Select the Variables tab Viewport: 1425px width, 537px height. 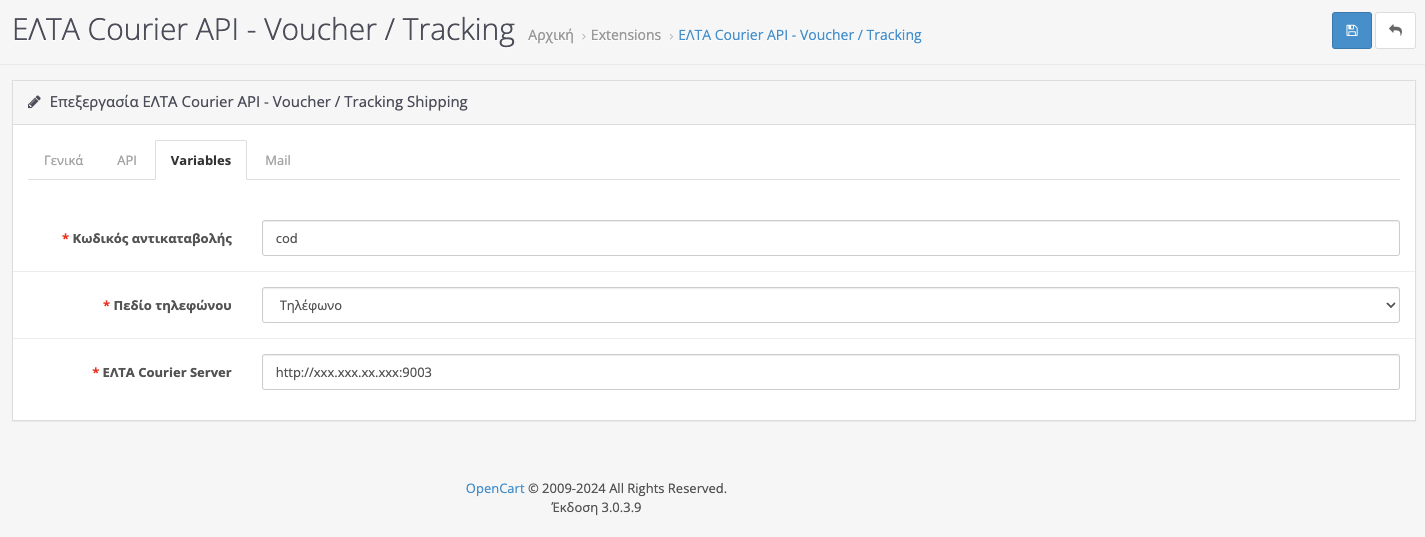tap(201, 160)
